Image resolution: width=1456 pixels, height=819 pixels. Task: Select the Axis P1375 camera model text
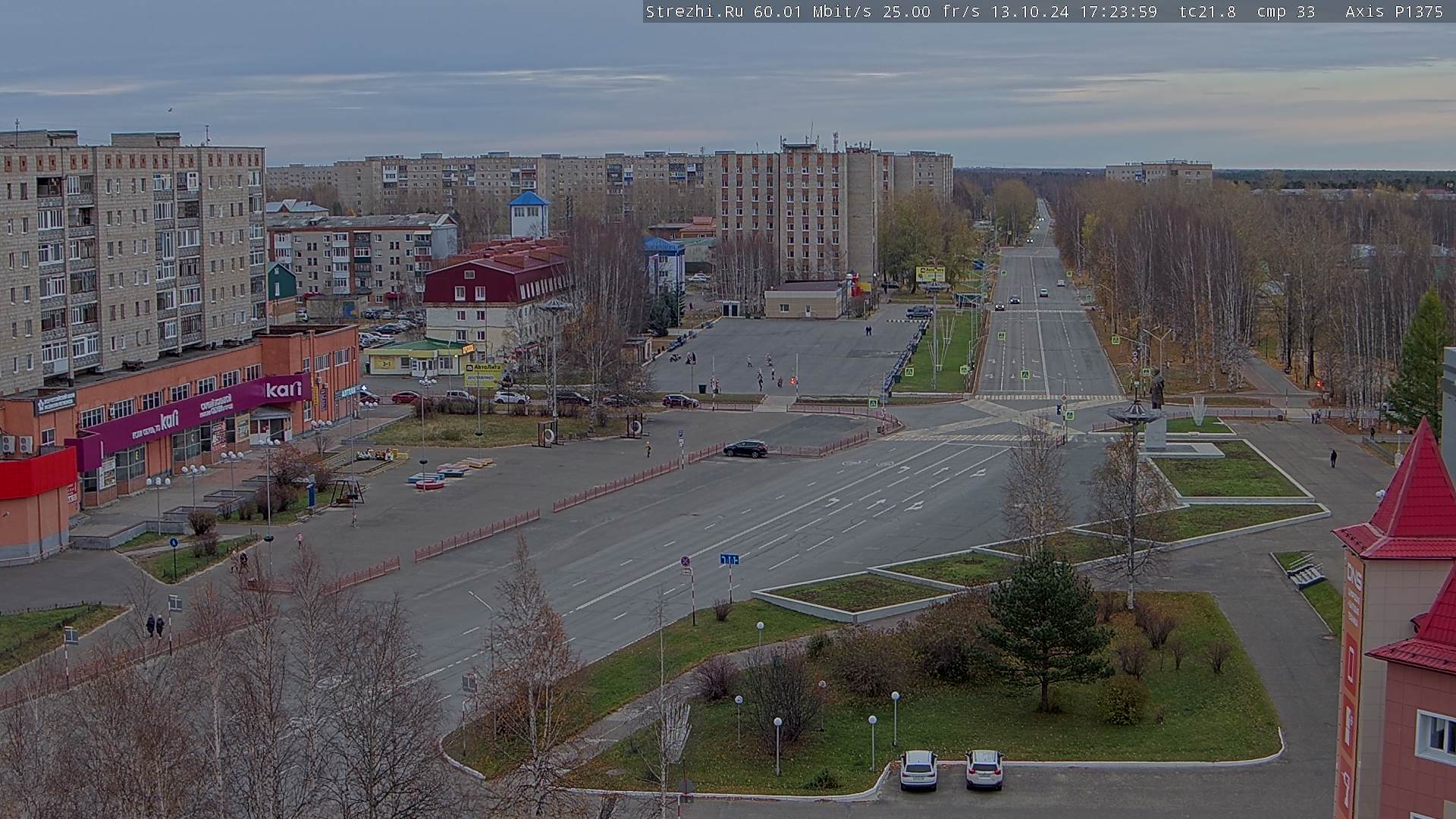[x=1394, y=11]
